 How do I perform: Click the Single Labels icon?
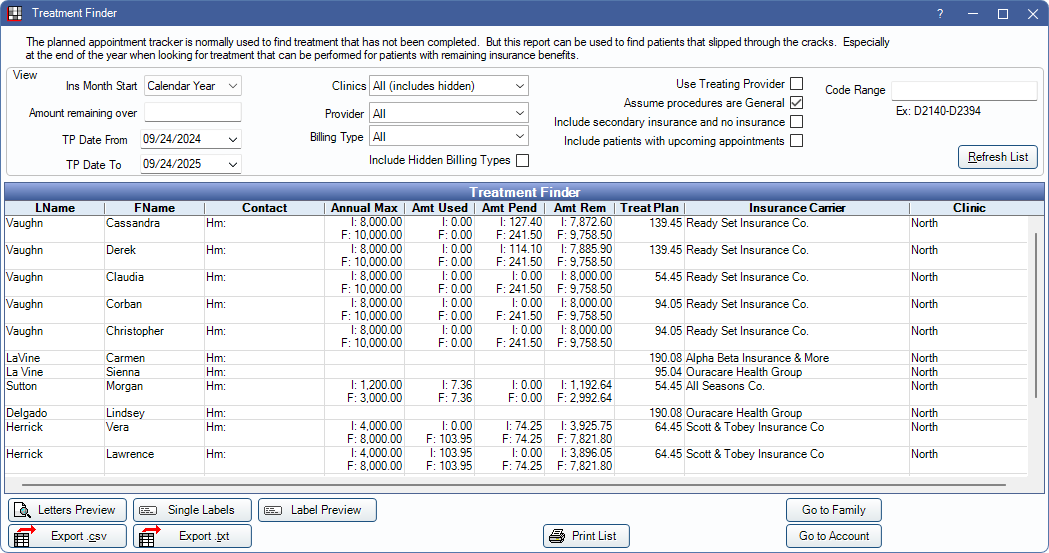tap(148, 510)
